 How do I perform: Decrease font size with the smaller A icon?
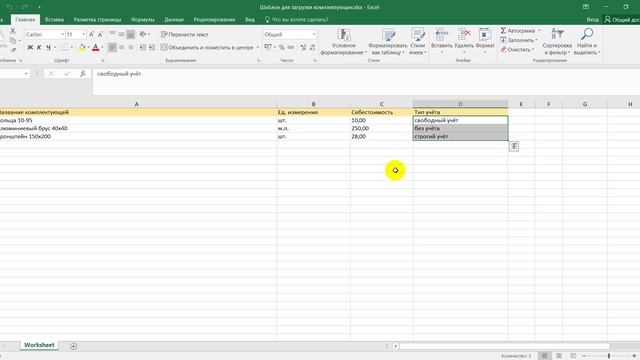(x=100, y=35)
